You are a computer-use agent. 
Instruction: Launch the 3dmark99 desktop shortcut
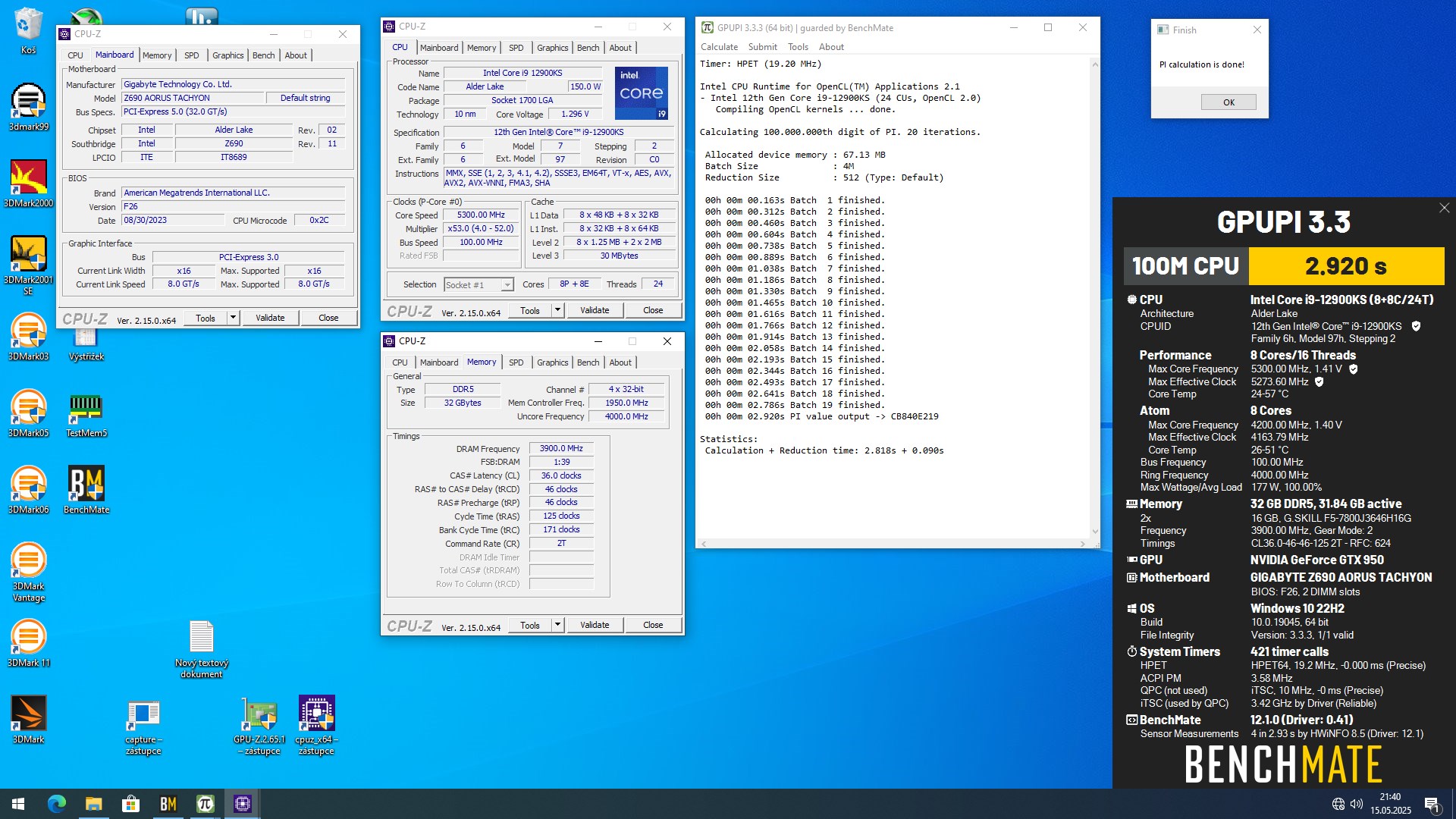tap(28, 107)
